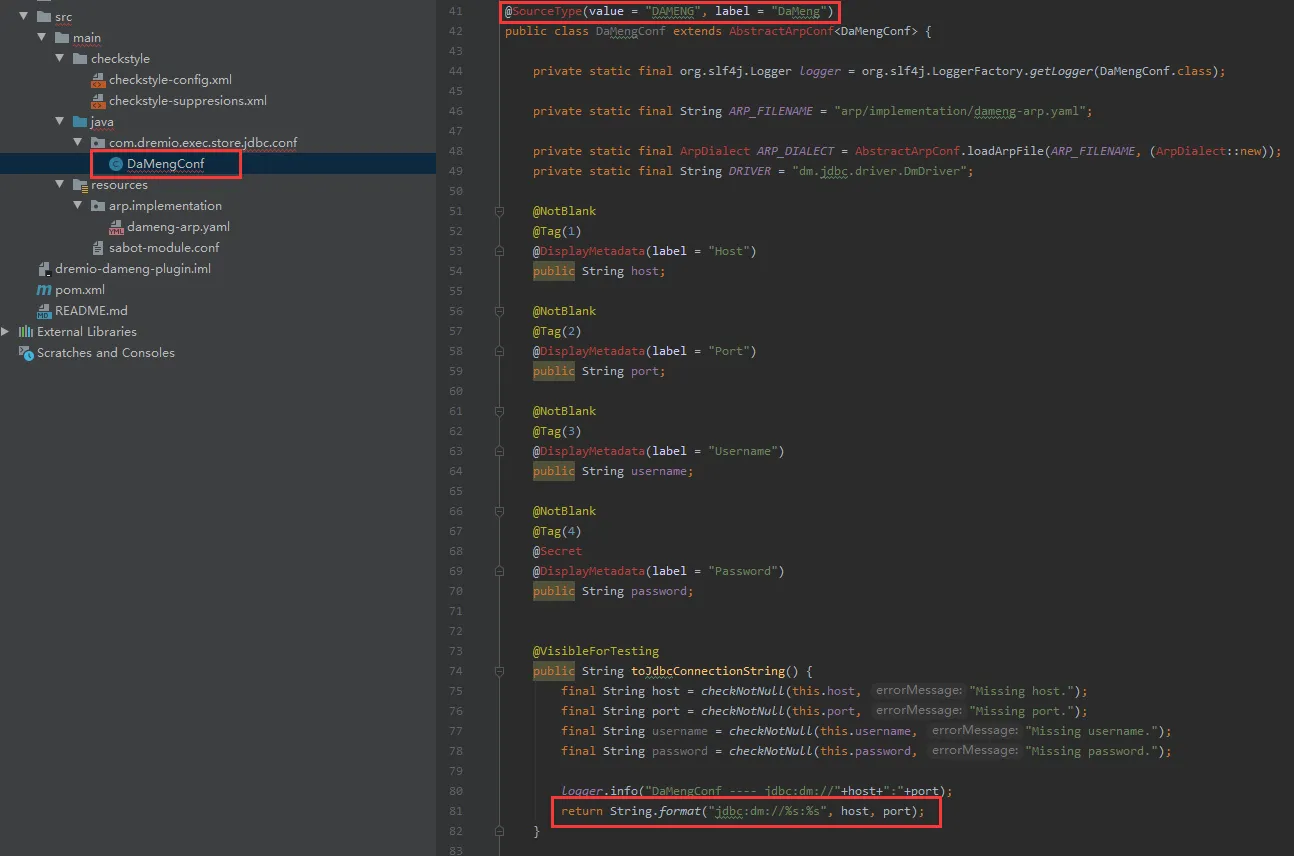Open README.md file
1294x856 pixels.
tap(91, 311)
